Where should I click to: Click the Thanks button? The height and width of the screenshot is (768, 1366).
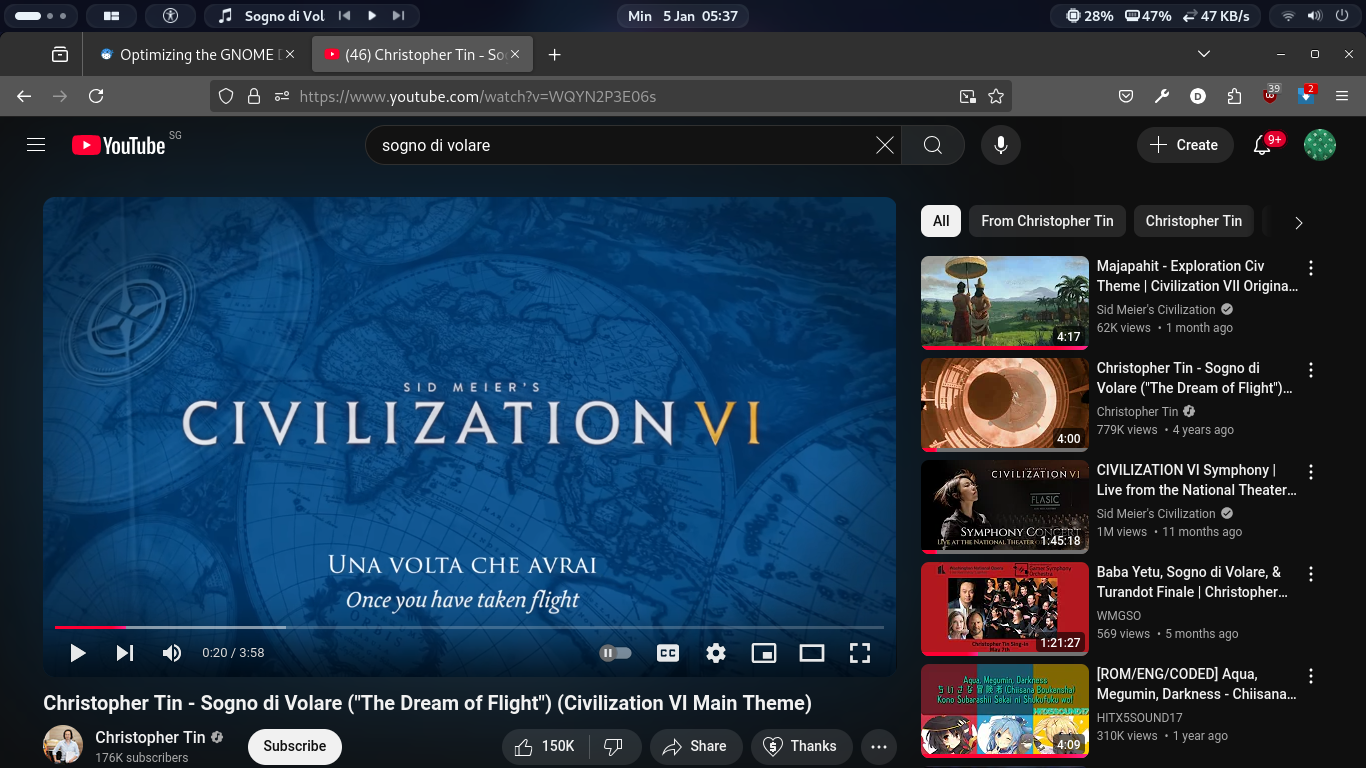[x=801, y=746]
